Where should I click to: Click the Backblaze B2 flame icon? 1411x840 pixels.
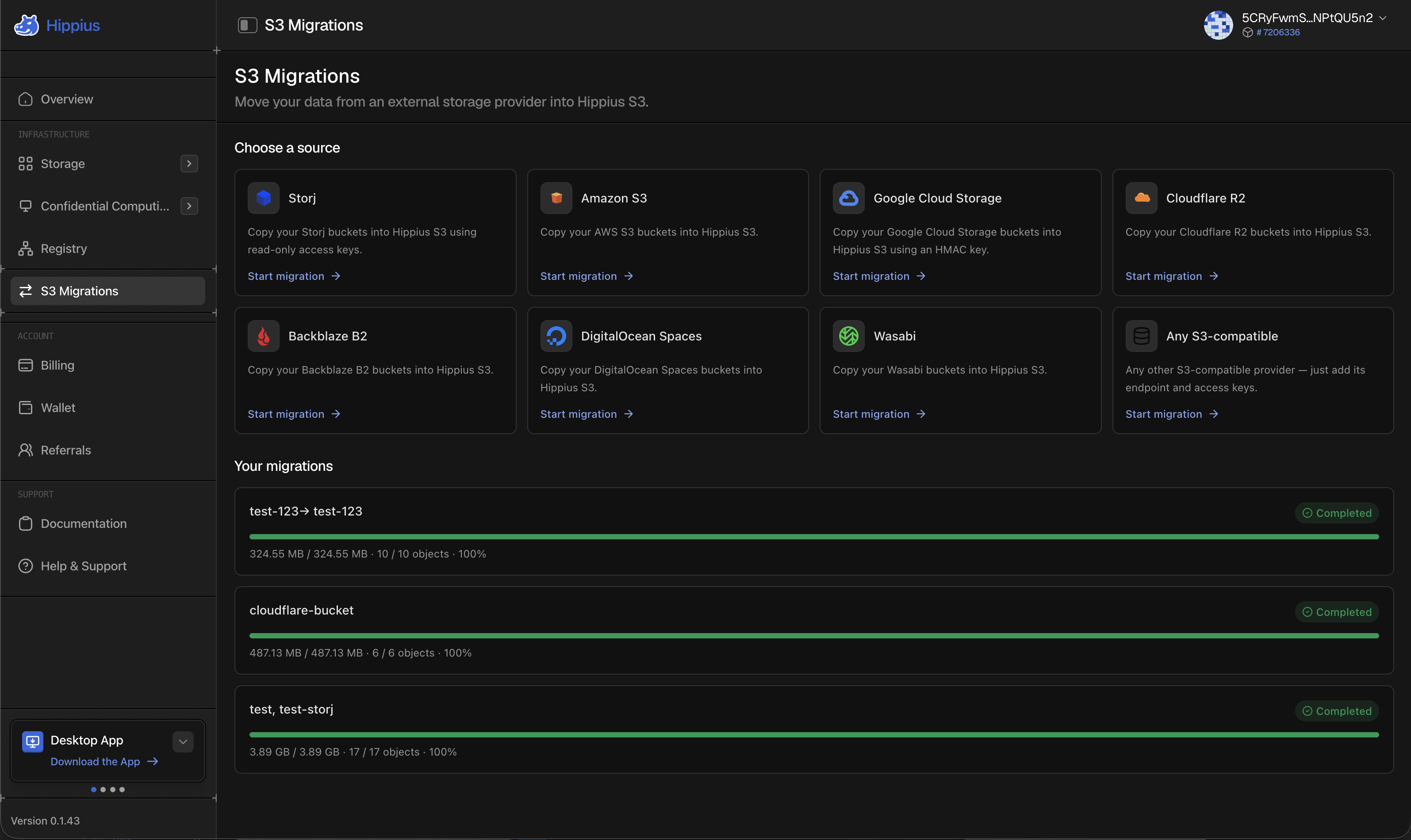coord(263,336)
